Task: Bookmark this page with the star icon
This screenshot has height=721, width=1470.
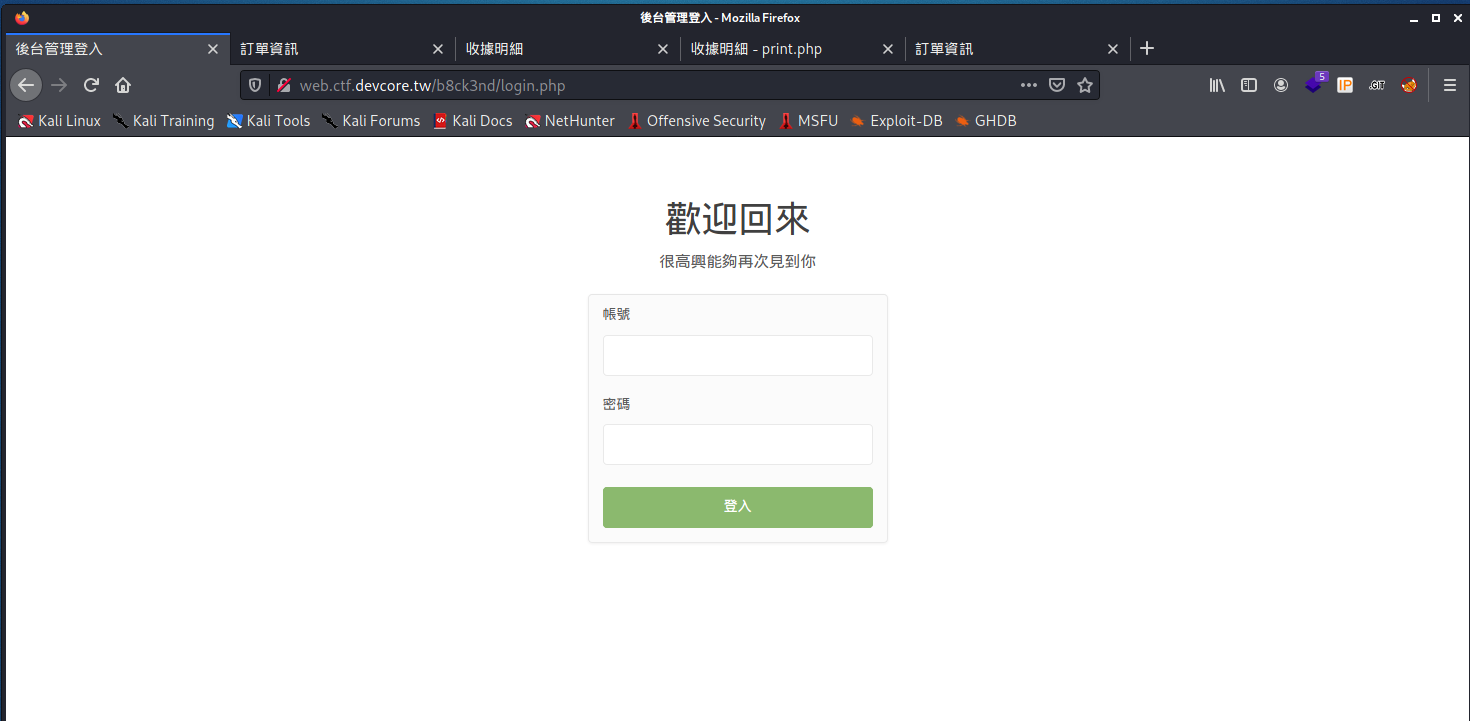Action: pos(1084,85)
